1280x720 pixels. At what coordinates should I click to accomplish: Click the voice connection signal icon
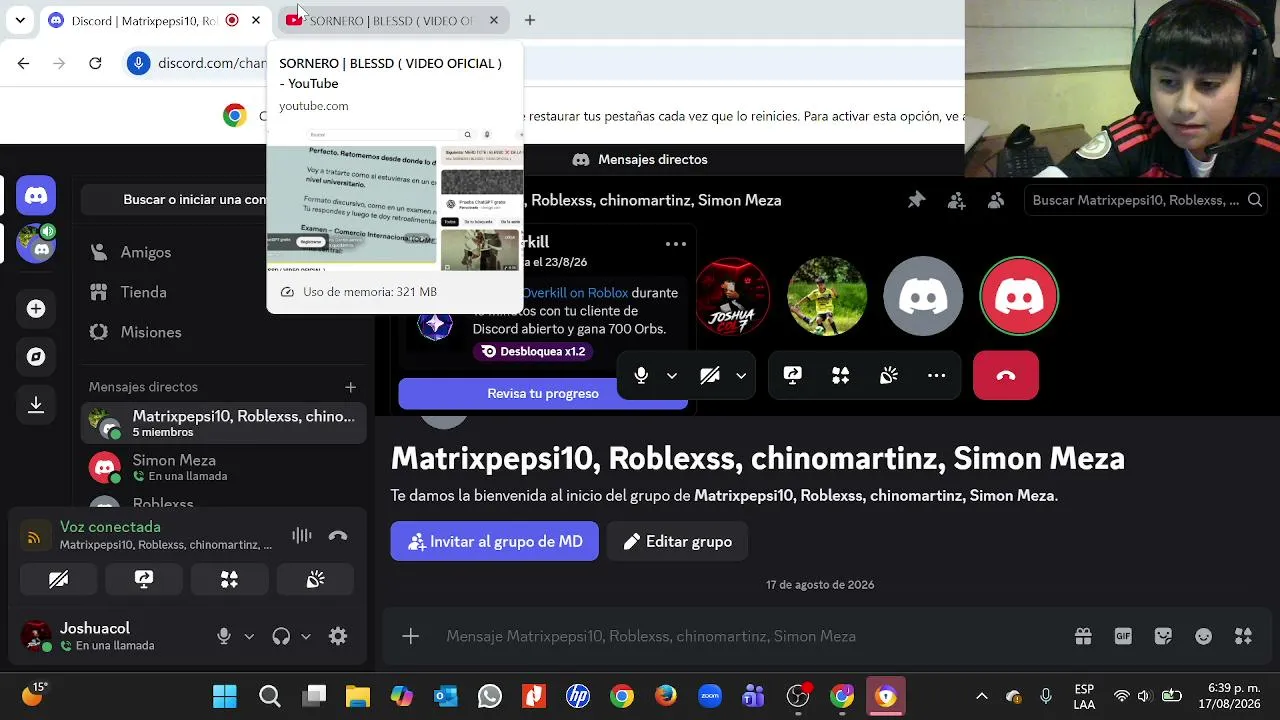point(34,537)
